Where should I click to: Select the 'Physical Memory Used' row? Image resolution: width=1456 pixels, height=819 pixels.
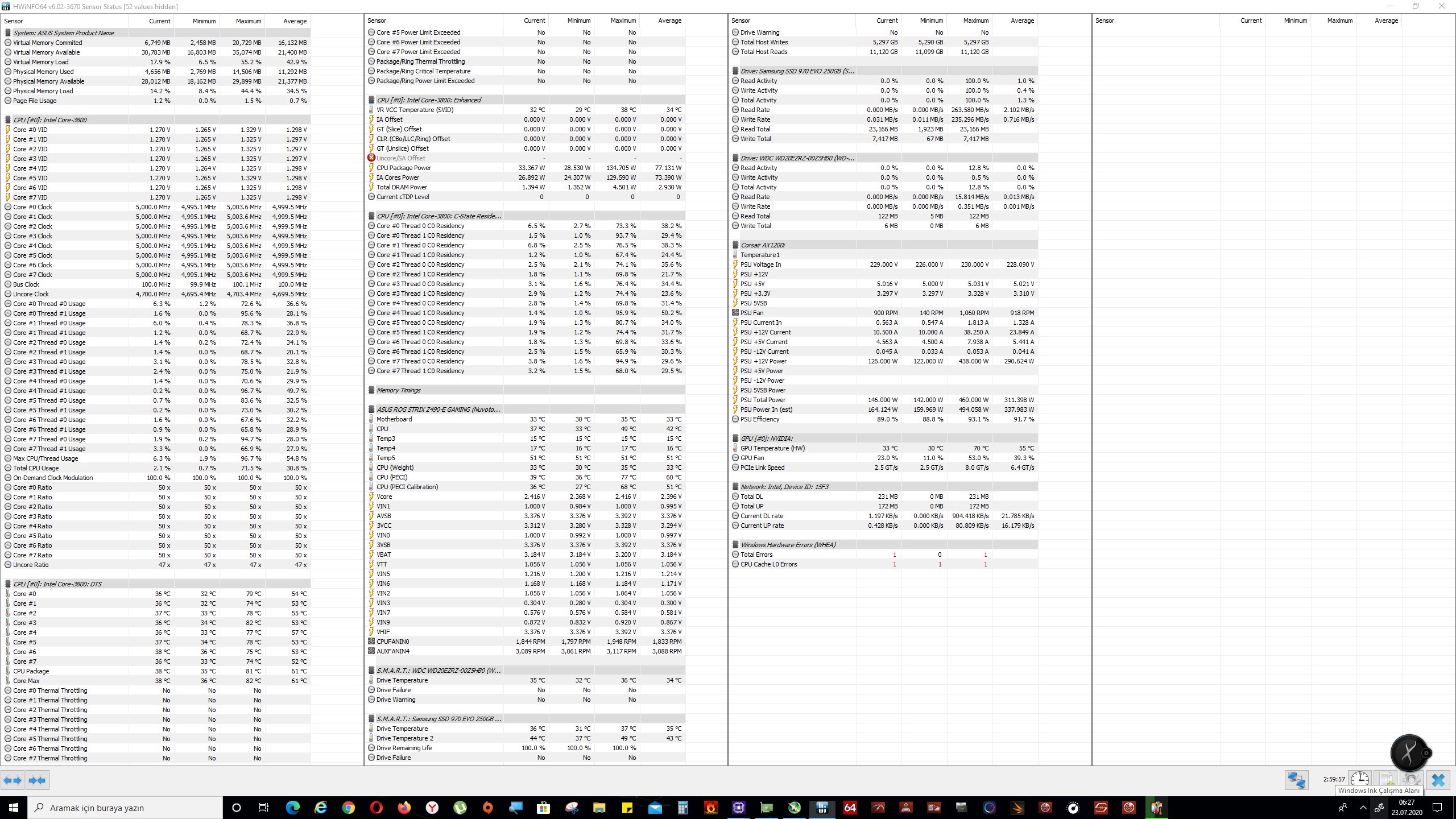pyautogui.click(x=156, y=72)
